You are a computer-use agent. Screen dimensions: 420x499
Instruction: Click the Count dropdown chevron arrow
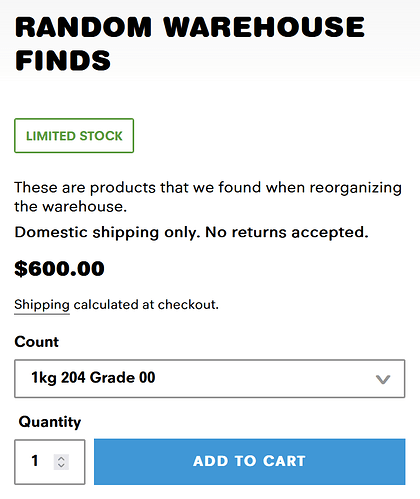click(383, 379)
